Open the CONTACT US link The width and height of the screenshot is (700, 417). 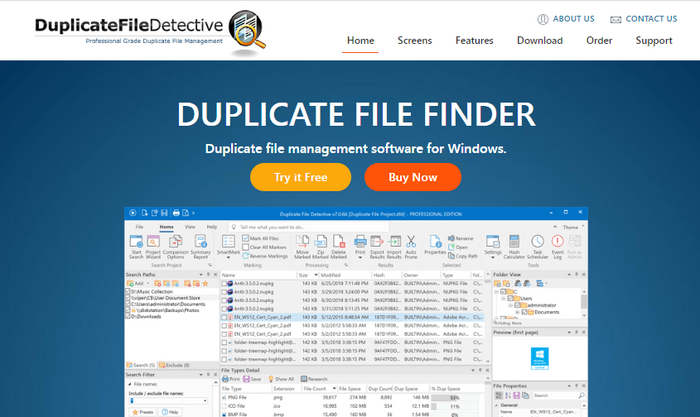[644, 19]
